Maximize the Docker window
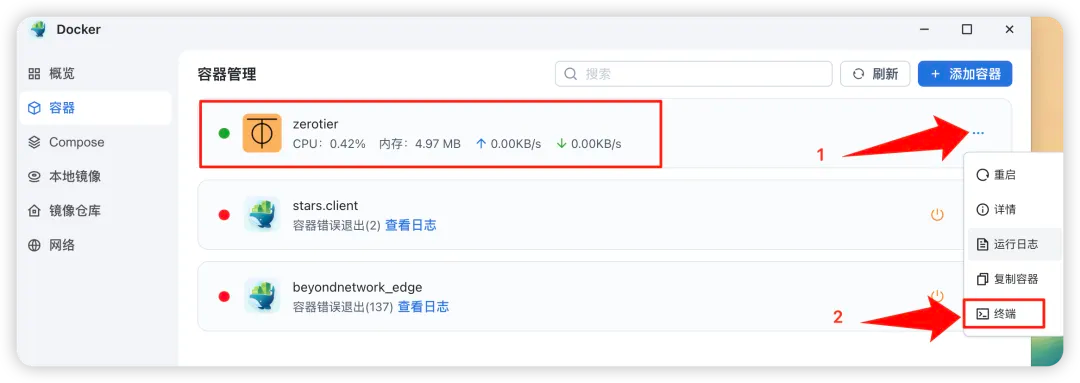 (967, 30)
